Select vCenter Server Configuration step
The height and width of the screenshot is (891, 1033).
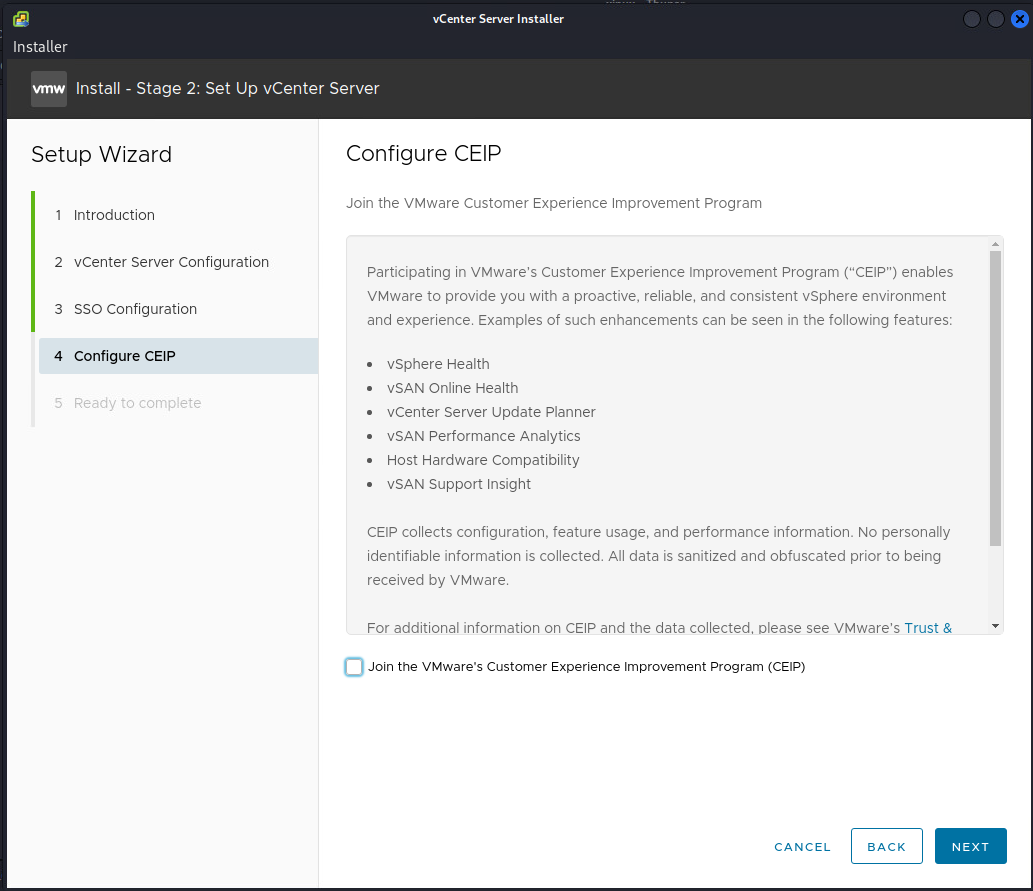[x=171, y=262]
